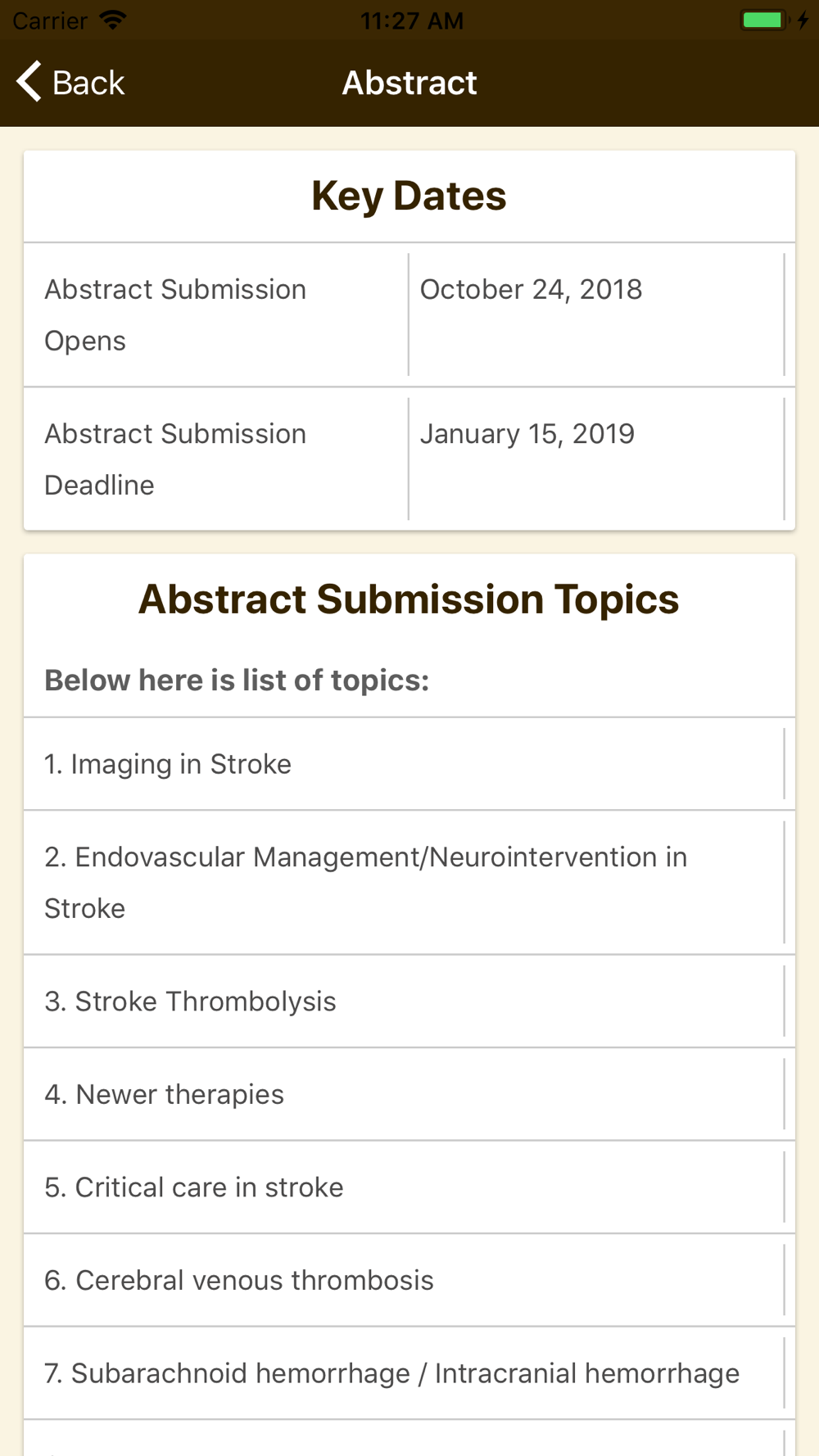Screen dimensions: 819x1456
Task: Tap the 'Below here is list of topics' text
Action: coord(237,680)
